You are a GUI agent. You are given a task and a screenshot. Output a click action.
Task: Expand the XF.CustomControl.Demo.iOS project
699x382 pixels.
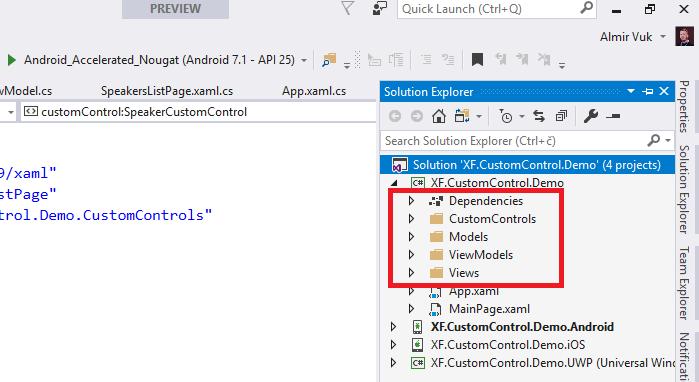pyautogui.click(x=393, y=345)
